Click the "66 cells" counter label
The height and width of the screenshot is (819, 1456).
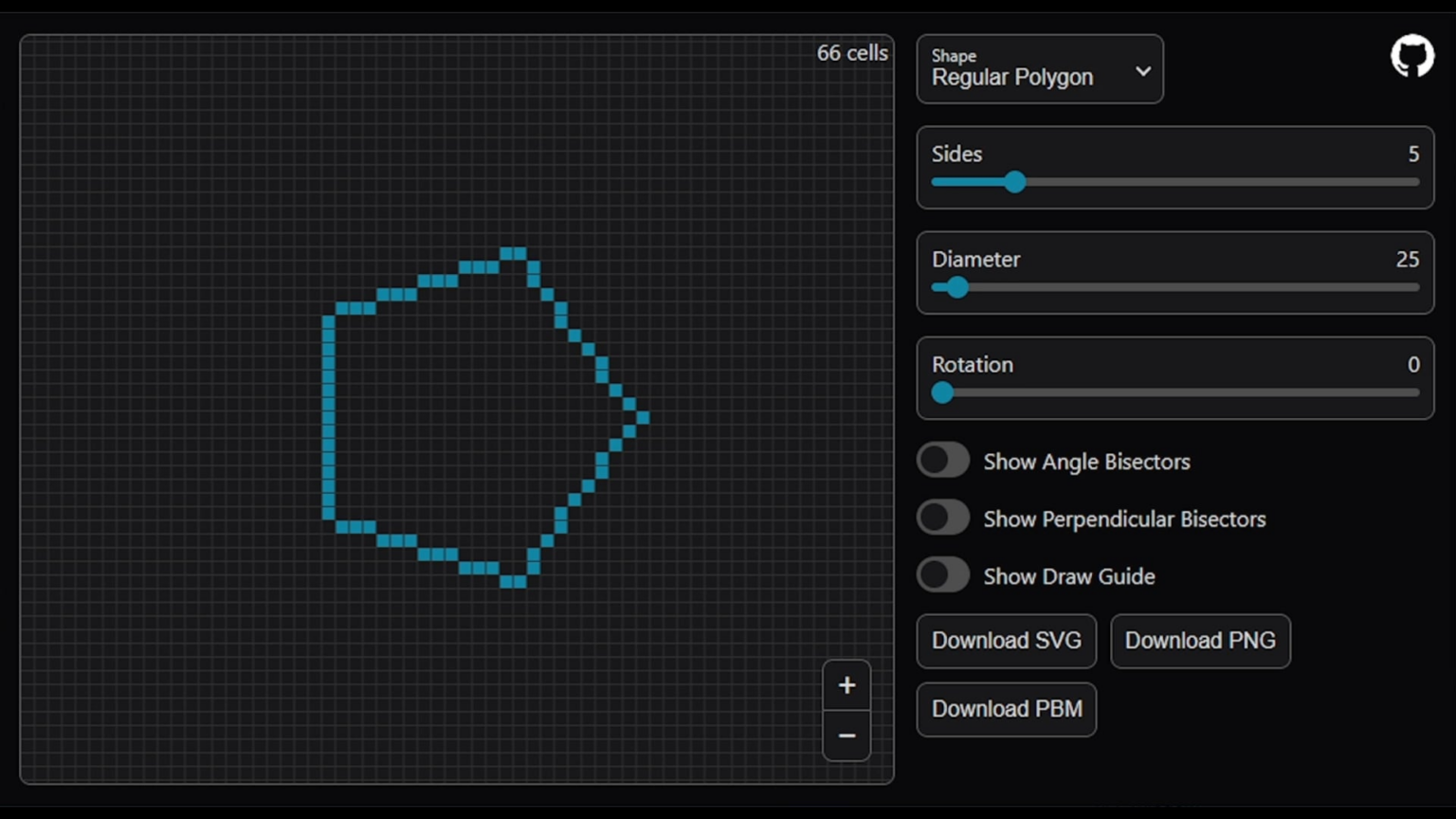tap(852, 53)
